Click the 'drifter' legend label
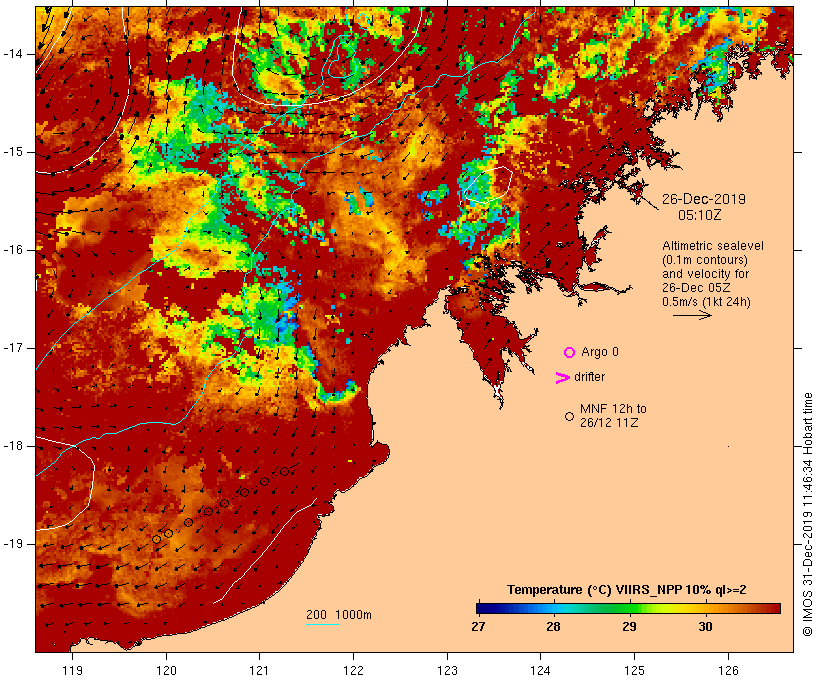The image size is (820, 680). click(x=589, y=377)
